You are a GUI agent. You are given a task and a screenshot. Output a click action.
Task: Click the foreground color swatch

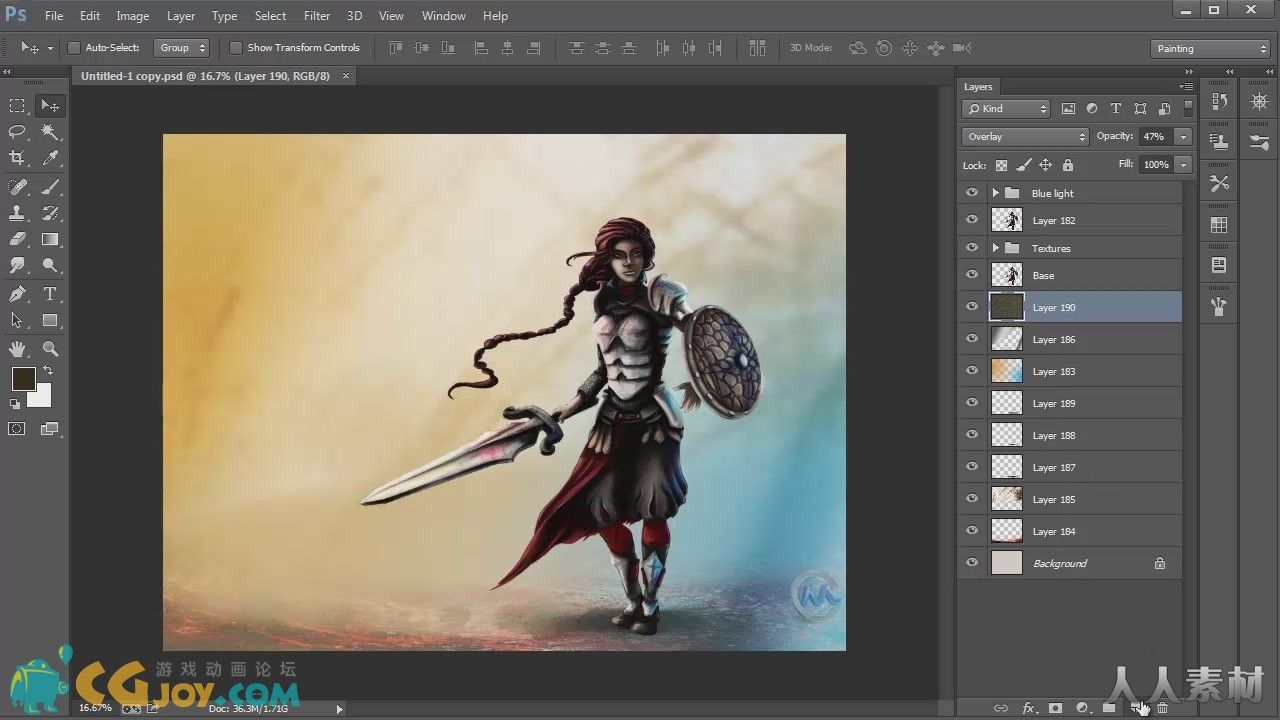(x=24, y=379)
